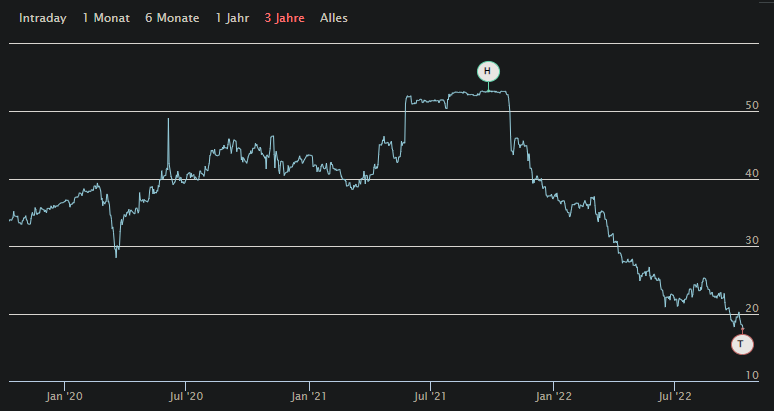Display the Alles full history range
774x411 pixels.
pos(334,18)
